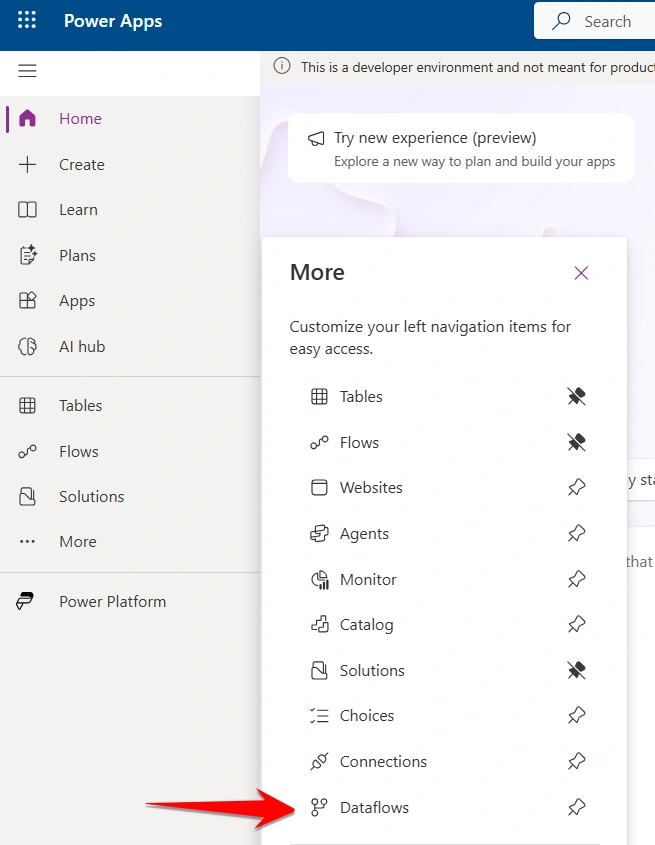Screen dimensions: 655x845
Task: Click the Plans icon in sidebar
Action: point(27,255)
